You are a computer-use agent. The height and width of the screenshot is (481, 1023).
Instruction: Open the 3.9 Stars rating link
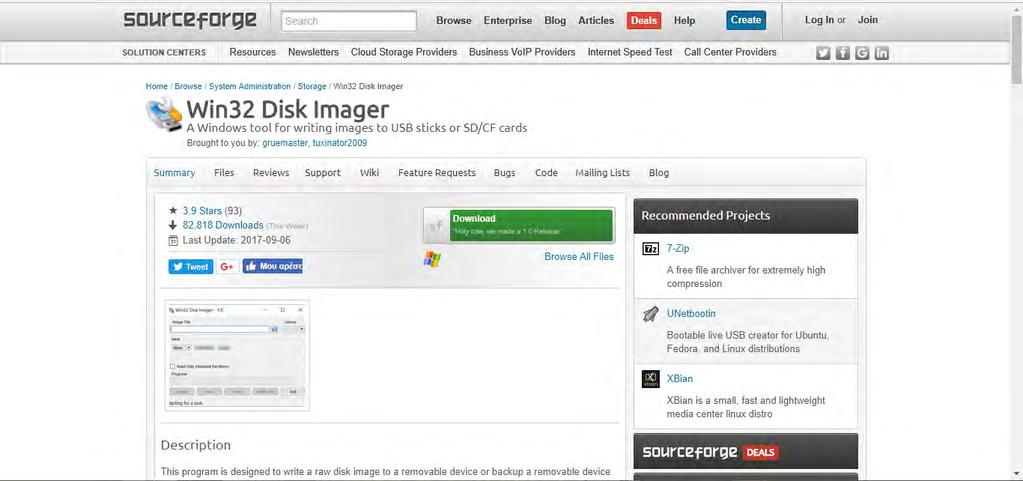202,211
